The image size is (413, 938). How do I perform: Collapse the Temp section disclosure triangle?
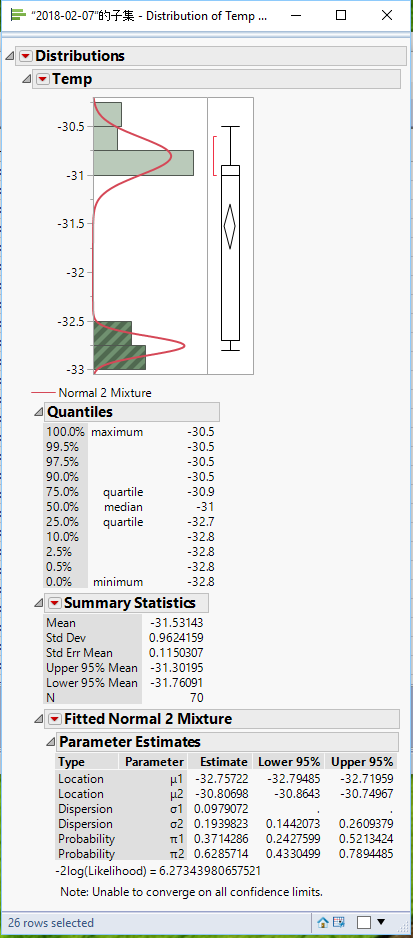(27, 79)
